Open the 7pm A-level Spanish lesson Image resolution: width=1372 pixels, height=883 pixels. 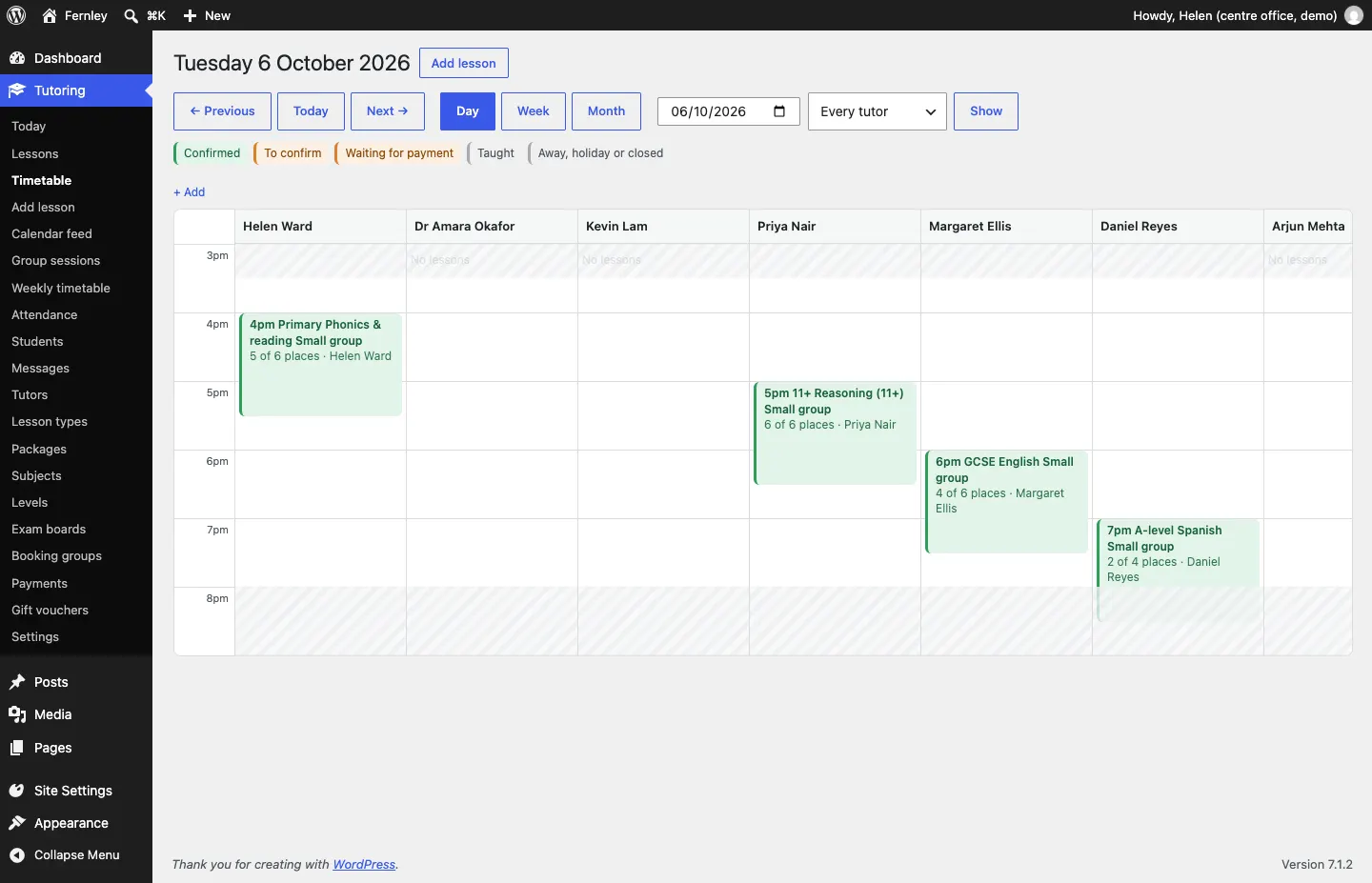pyautogui.click(x=1178, y=571)
